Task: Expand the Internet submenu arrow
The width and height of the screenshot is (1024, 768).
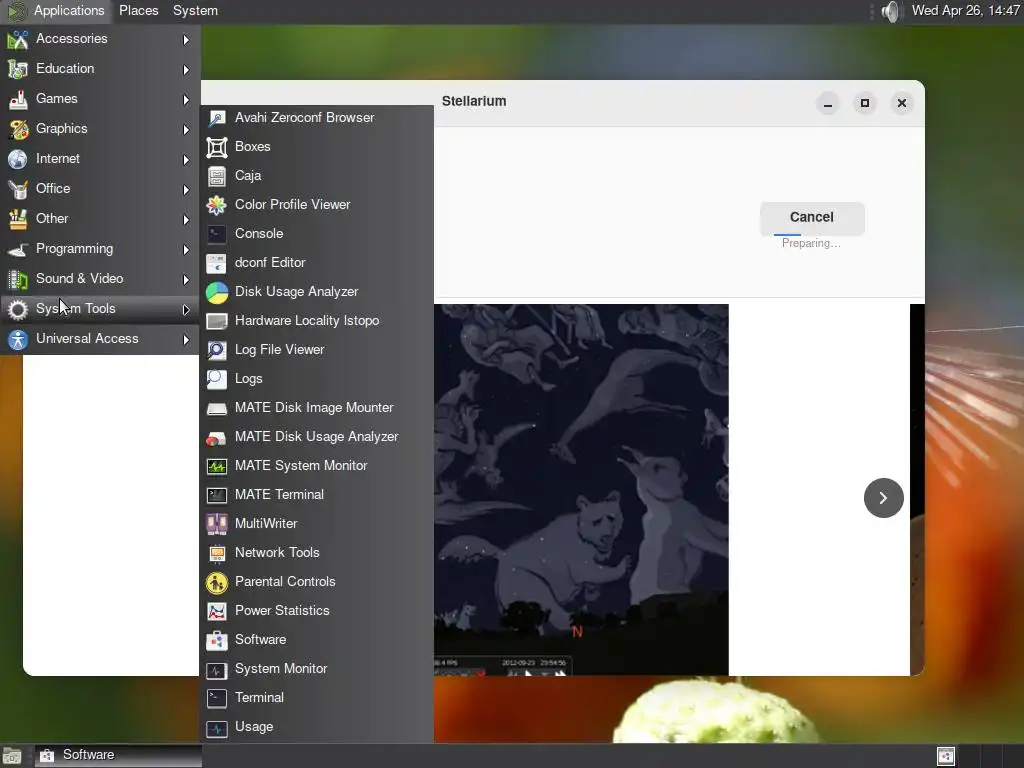Action: tap(186, 160)
